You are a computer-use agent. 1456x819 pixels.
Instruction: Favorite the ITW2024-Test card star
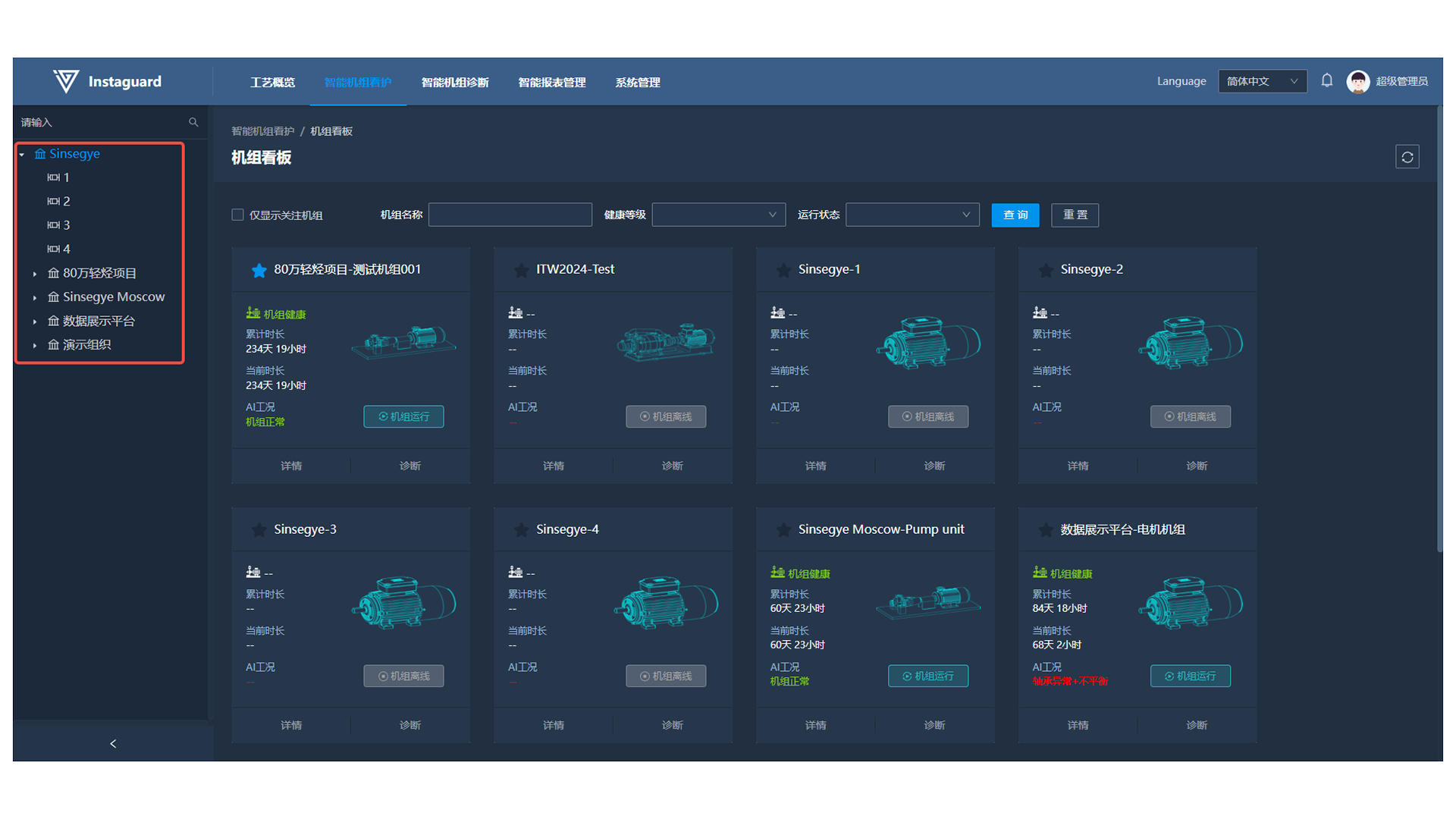click(x=521, y=270)
